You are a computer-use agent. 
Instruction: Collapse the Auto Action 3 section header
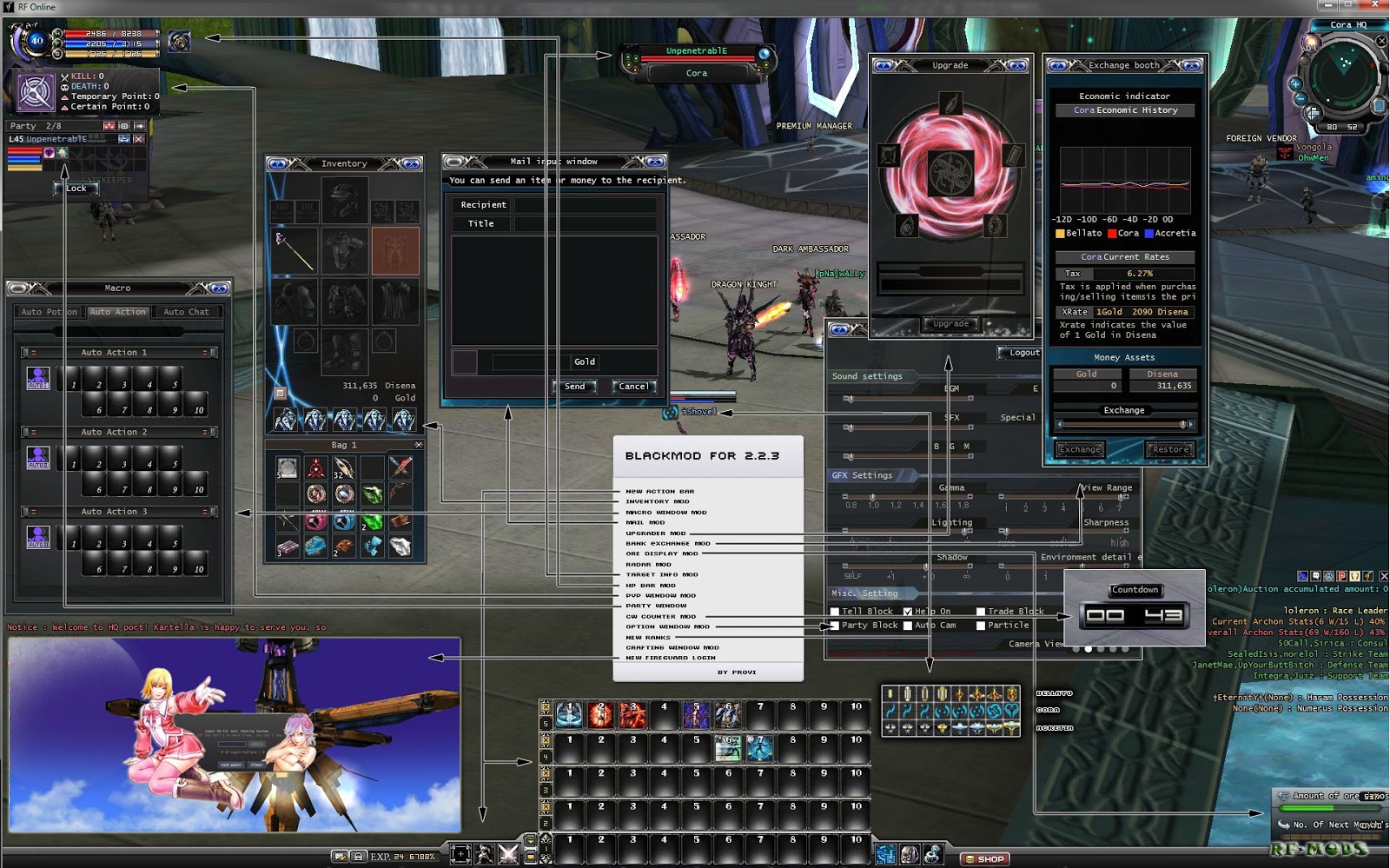[x=119, y=512]
